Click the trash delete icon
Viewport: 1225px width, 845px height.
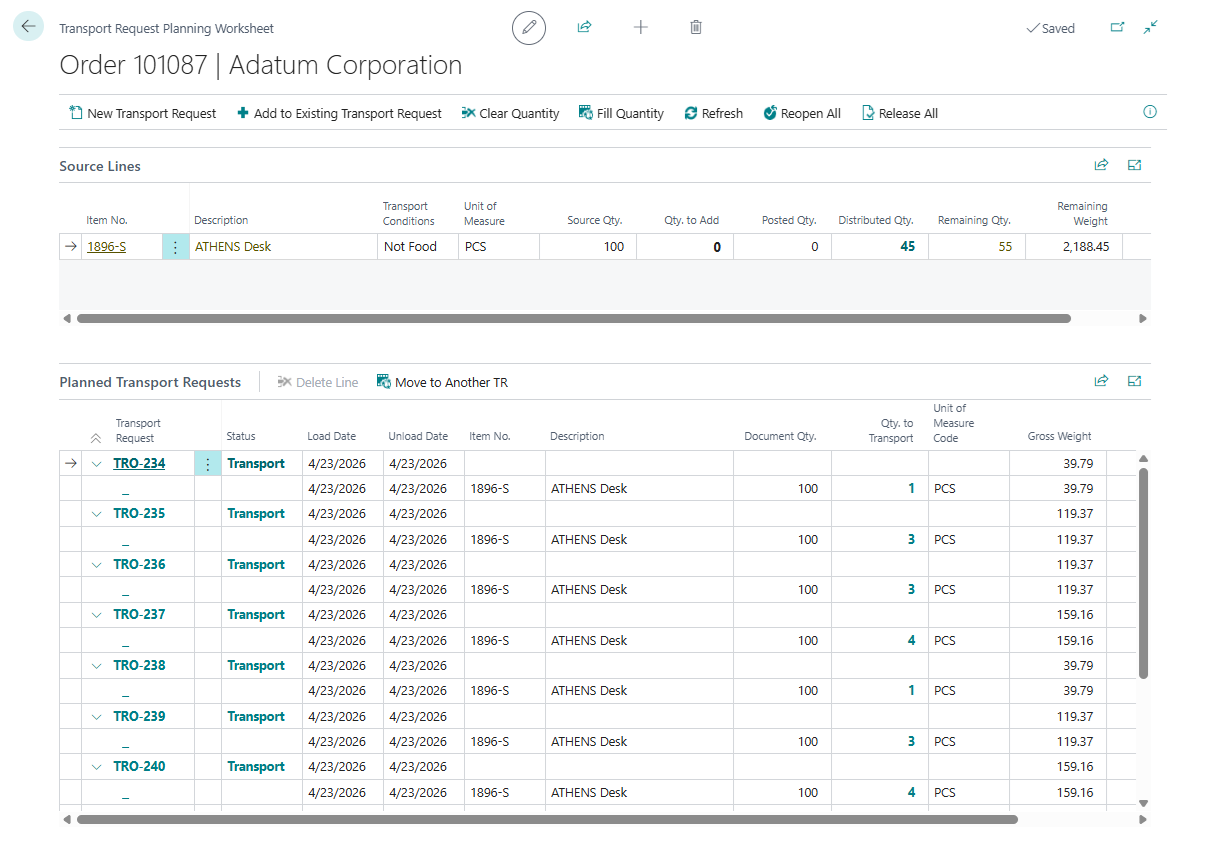coord(696,28)
